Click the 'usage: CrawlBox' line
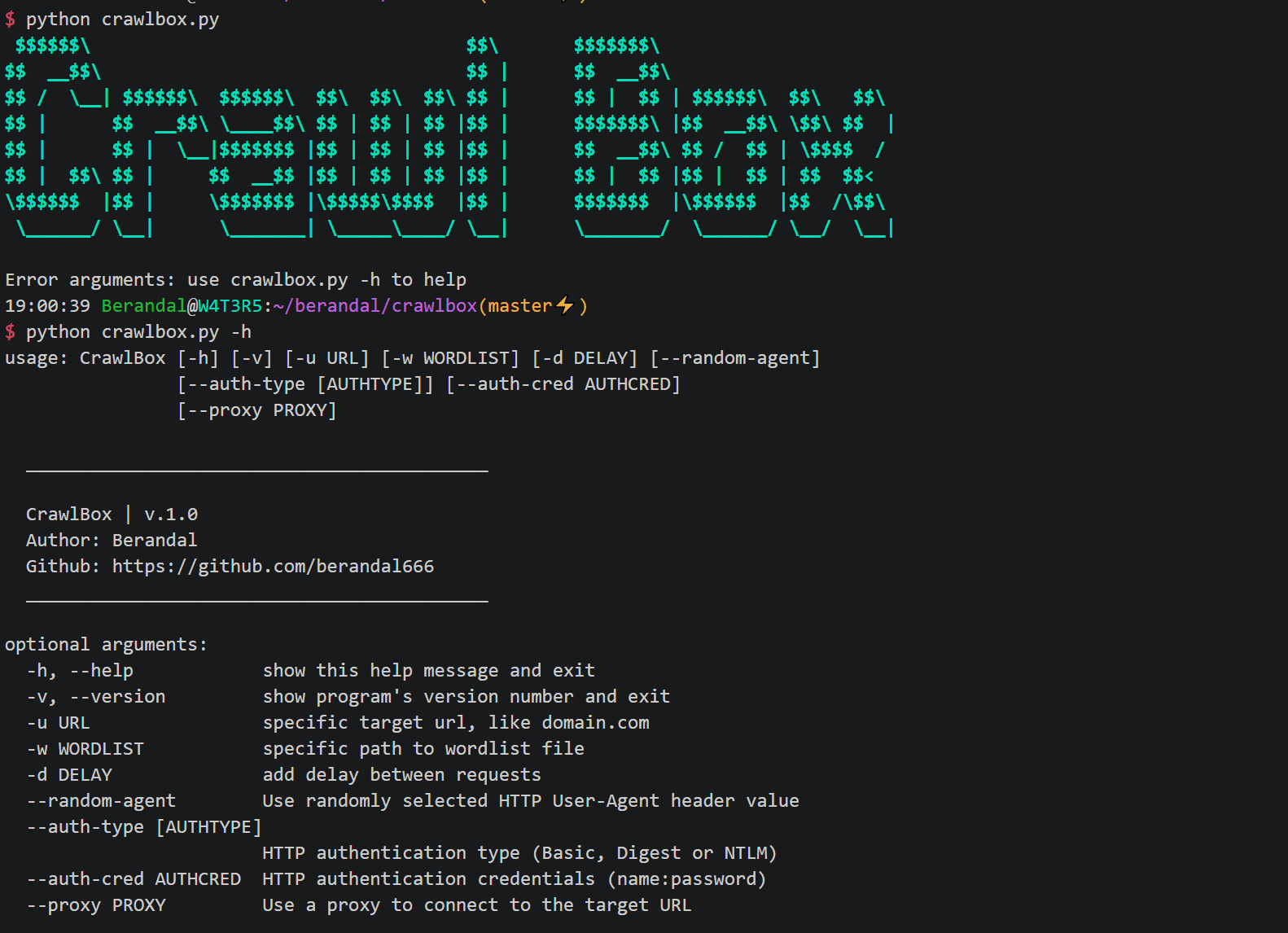Screen dimensions: 1288x933 (x=412, y=358)
